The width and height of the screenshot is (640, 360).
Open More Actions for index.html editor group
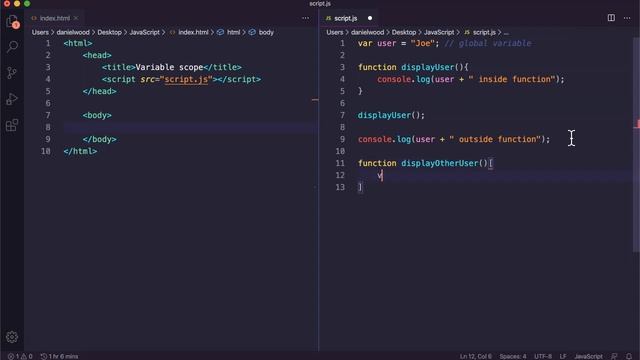tap(305, 18)
